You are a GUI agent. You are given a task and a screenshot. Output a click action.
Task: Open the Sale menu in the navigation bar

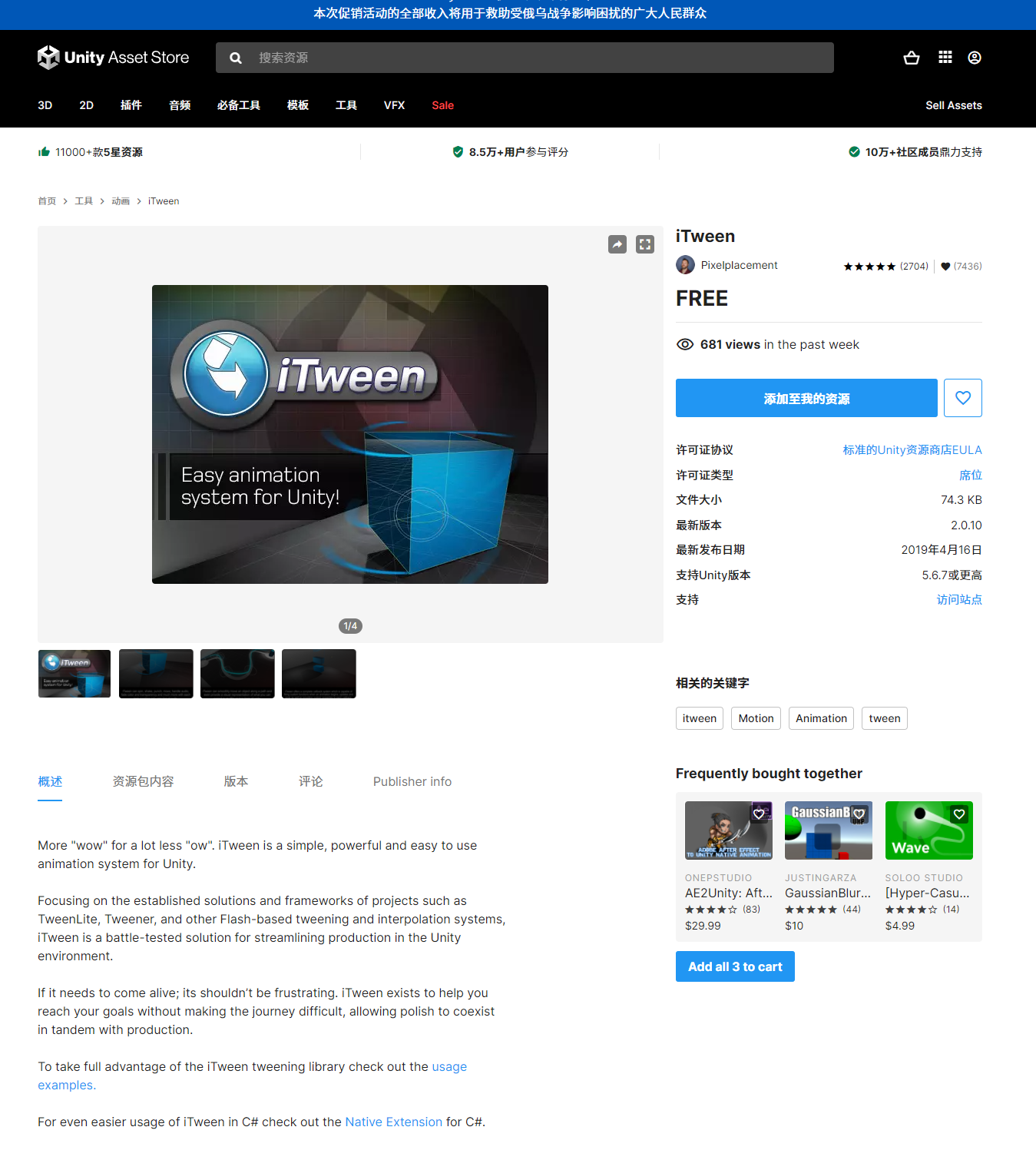(x=442, y=105)
